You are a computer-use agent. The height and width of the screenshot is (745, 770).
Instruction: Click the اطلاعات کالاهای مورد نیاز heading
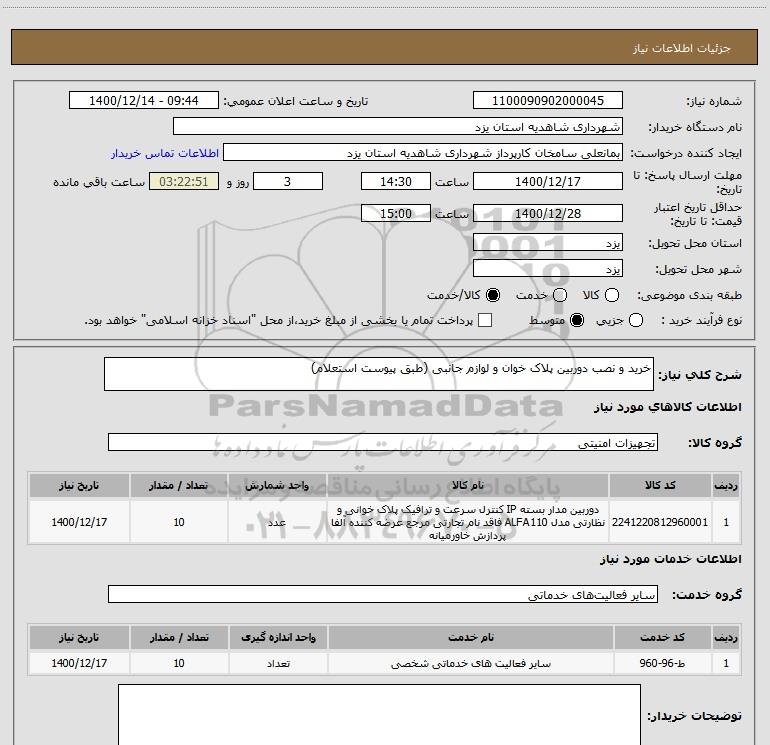point(667,407)
